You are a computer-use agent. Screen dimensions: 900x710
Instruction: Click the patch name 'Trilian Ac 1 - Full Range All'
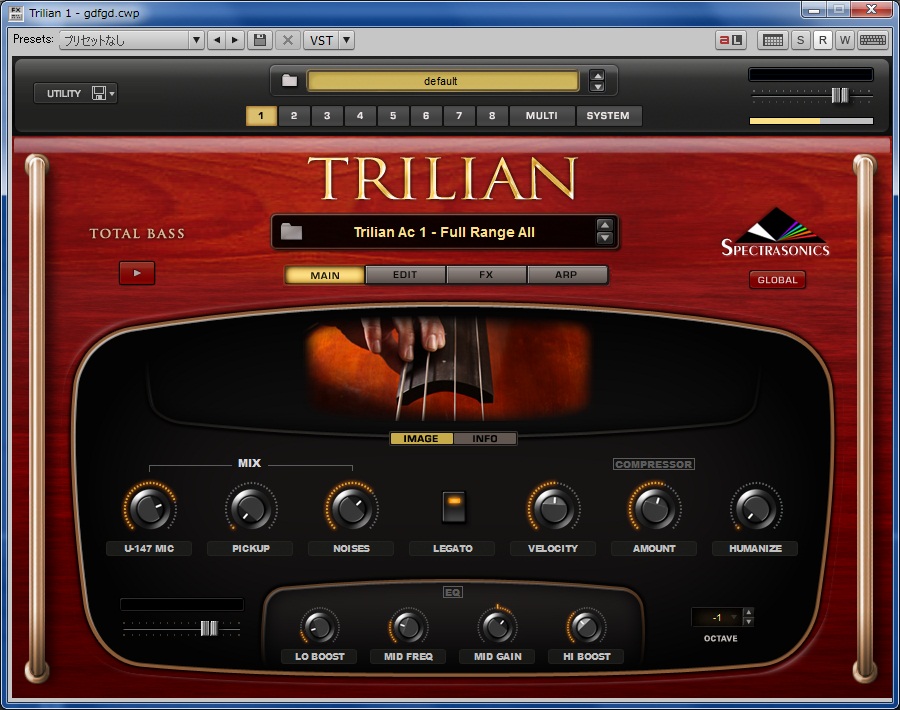tap(444, 232)
